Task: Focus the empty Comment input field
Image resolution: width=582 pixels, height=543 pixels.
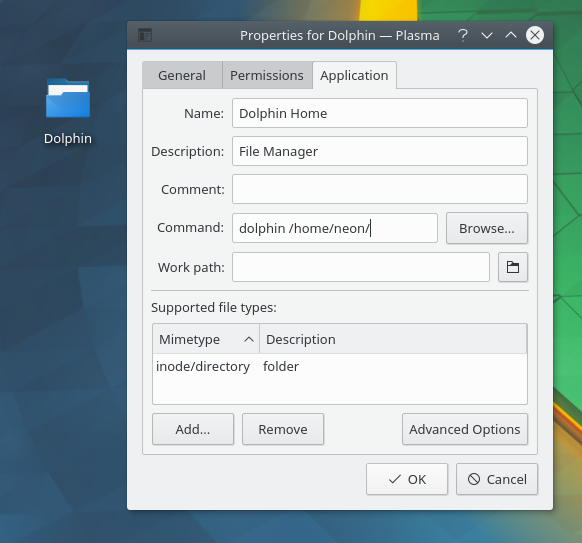Action: (380, 189)
